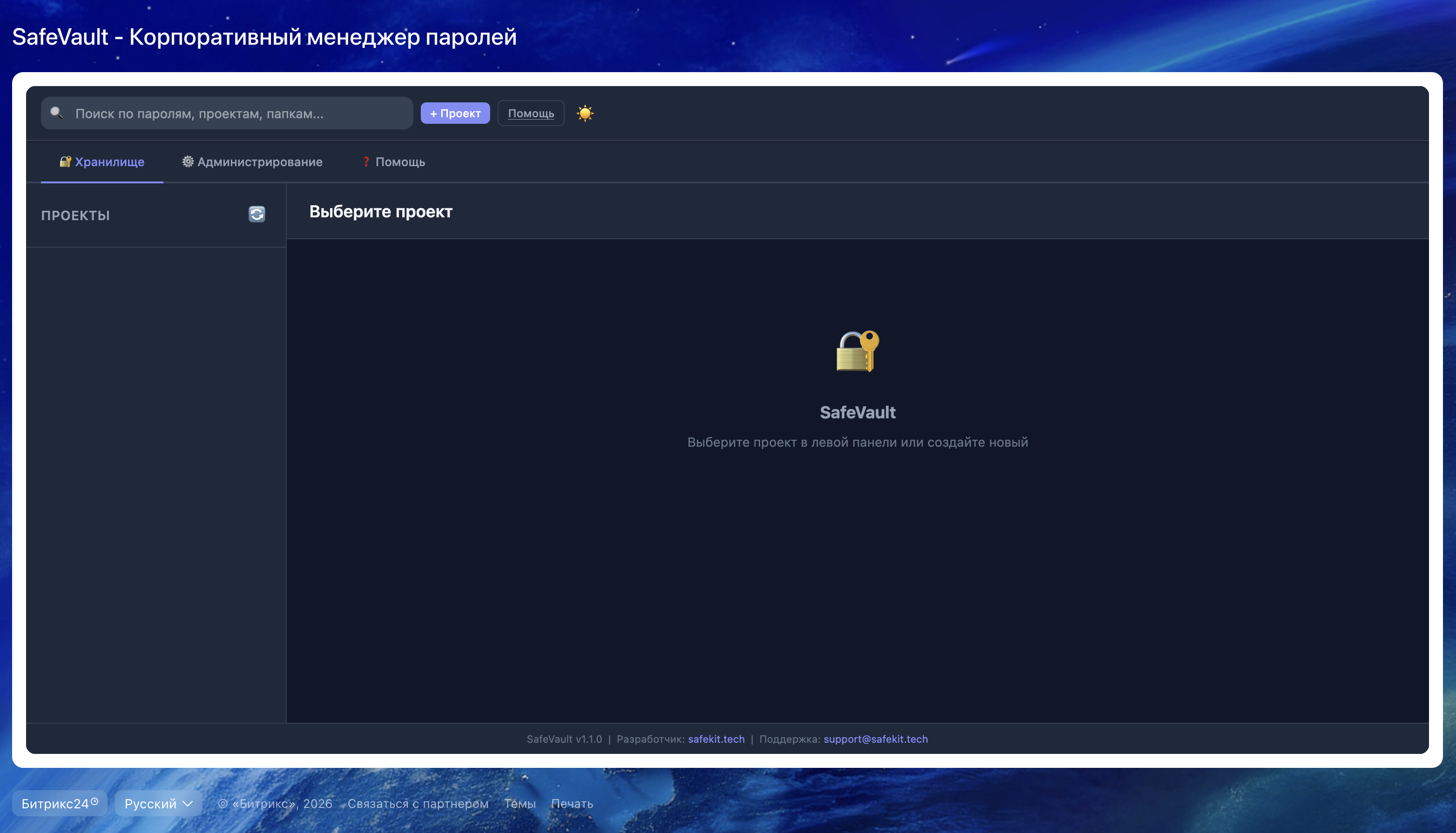1456x833 pixels.
Task: Toggle light theme with sun icon
Action: pos(585,113)
